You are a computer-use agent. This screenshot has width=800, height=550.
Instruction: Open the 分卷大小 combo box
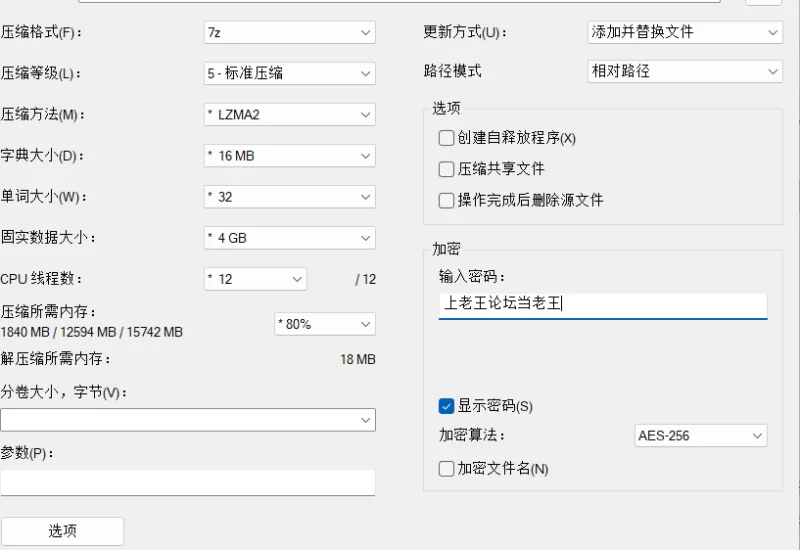(x=188, y=420)
